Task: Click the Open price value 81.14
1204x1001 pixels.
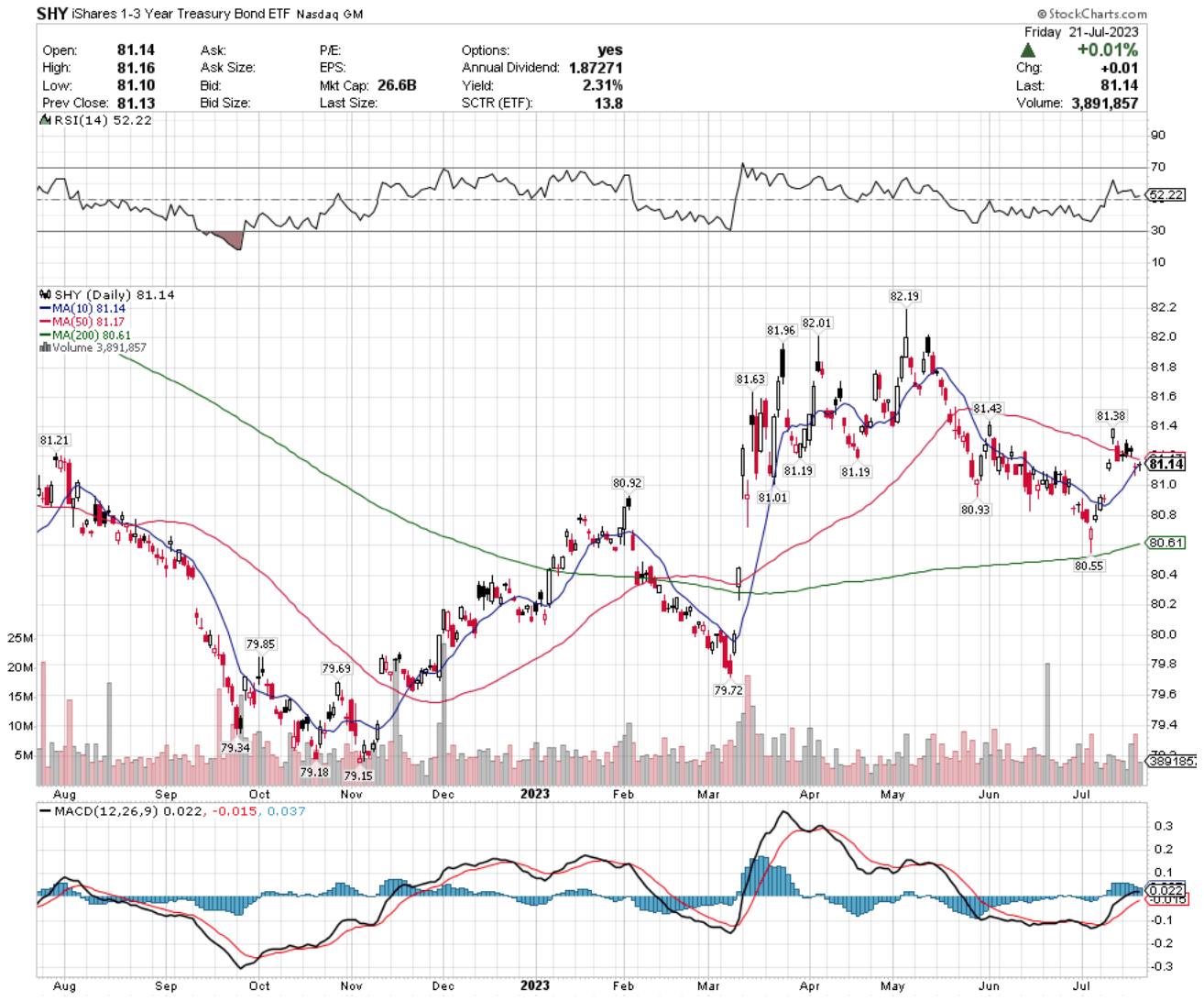Action: [x=136, y=50]
